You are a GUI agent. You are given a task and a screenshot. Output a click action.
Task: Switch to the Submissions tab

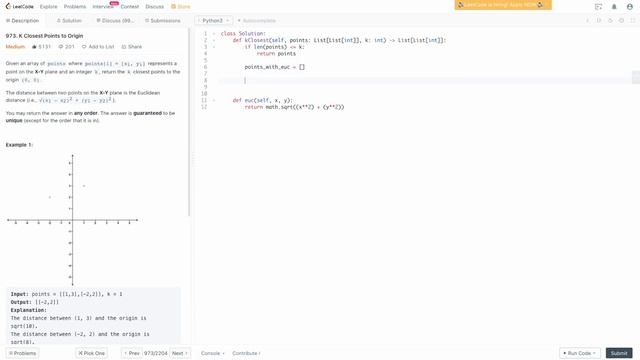pos(162,20)
